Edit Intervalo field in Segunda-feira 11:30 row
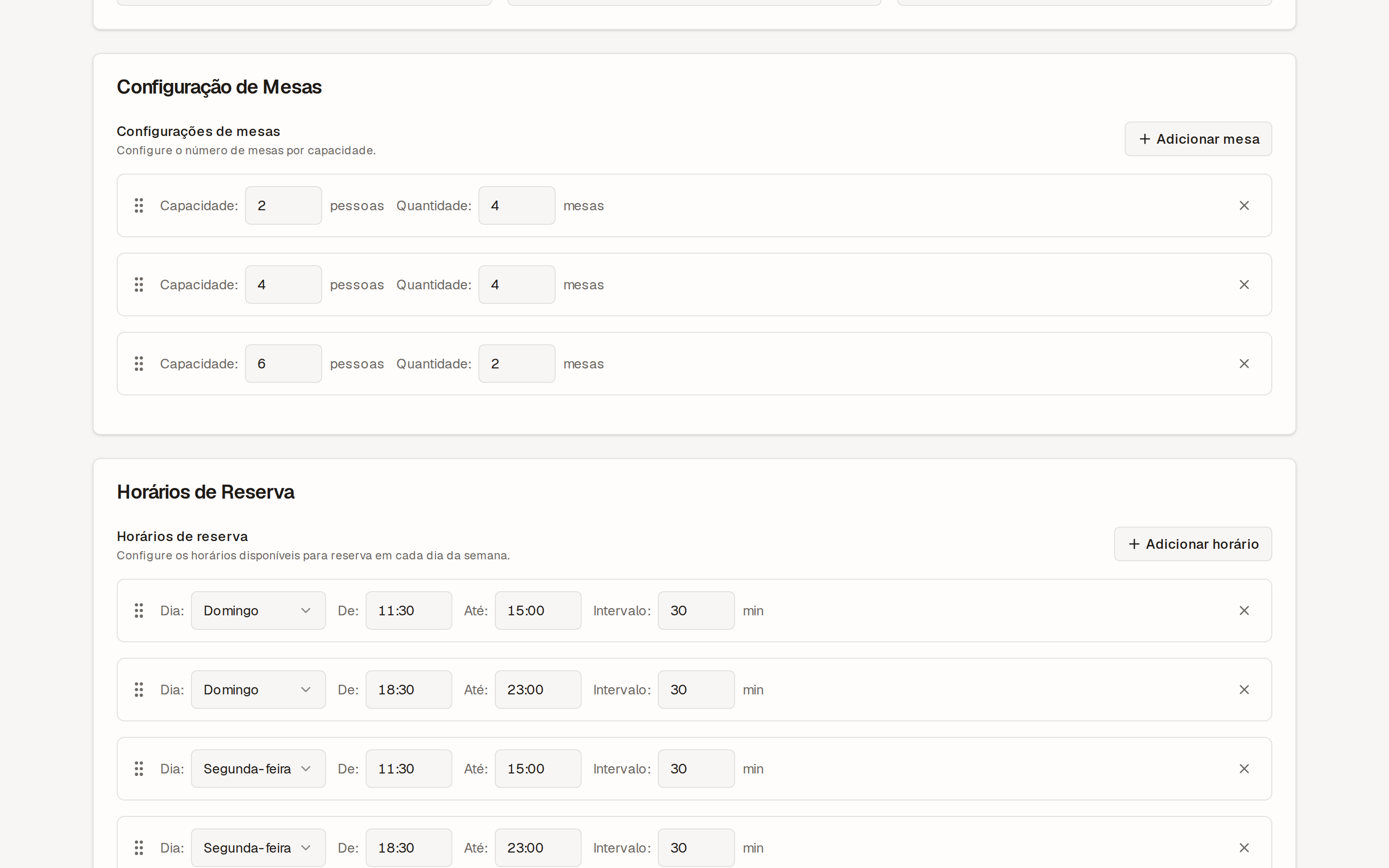 click(x=696, y=769)
